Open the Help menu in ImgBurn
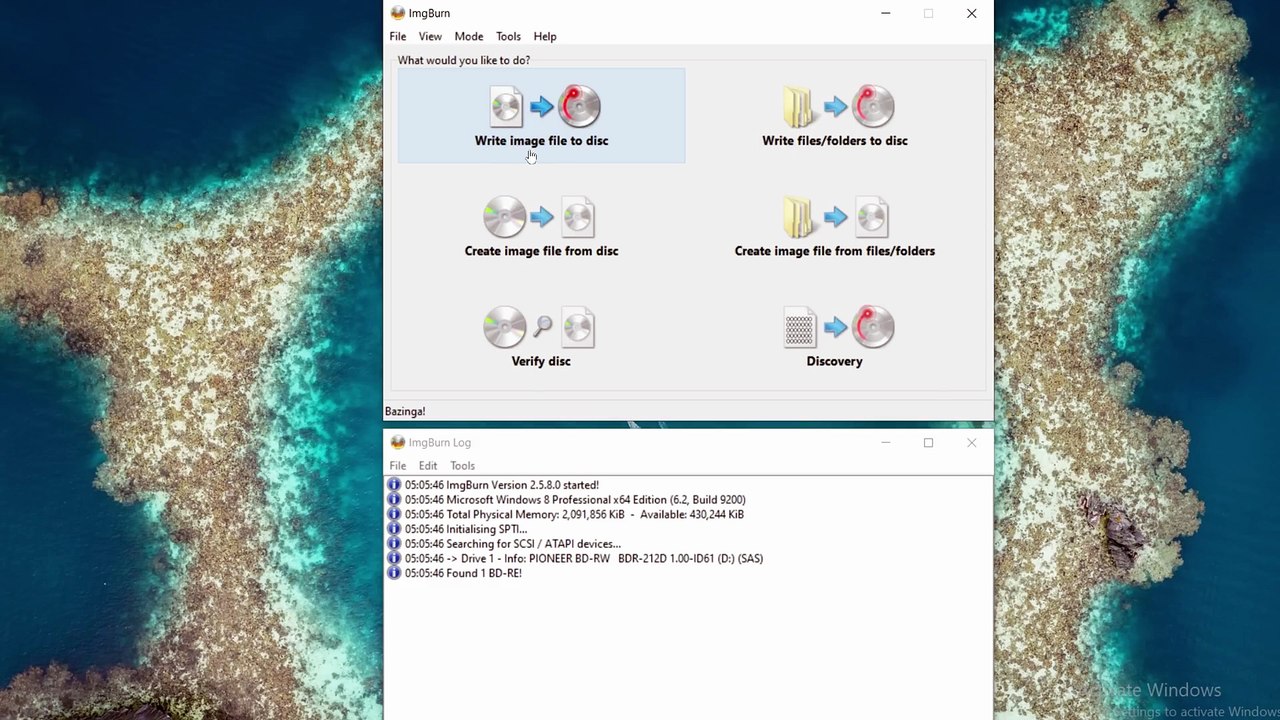This screenshot has height=720, width=1280. pyautogui.click(x=545, y=36)
